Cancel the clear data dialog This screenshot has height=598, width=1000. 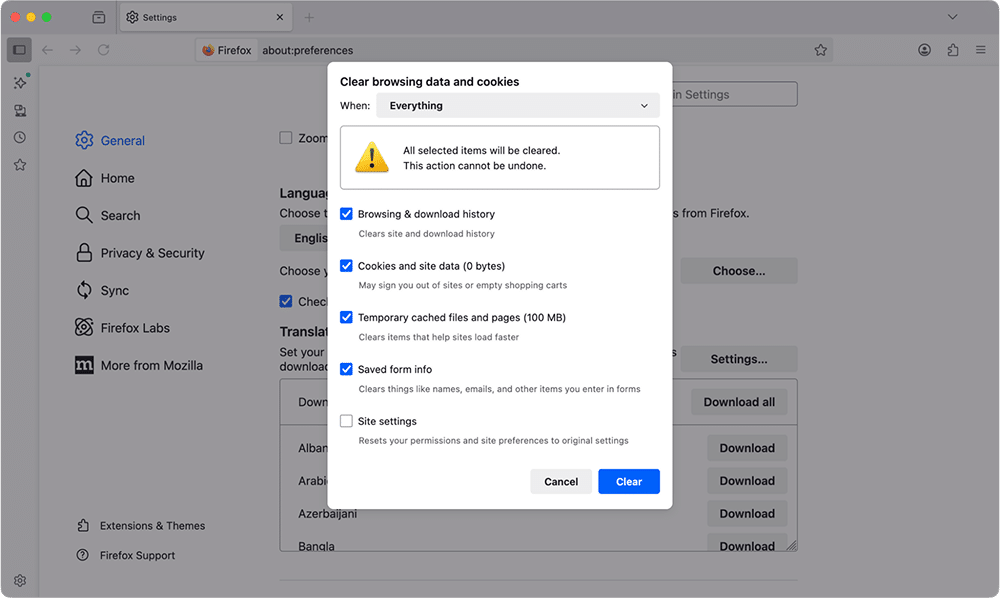coord(561,481)
